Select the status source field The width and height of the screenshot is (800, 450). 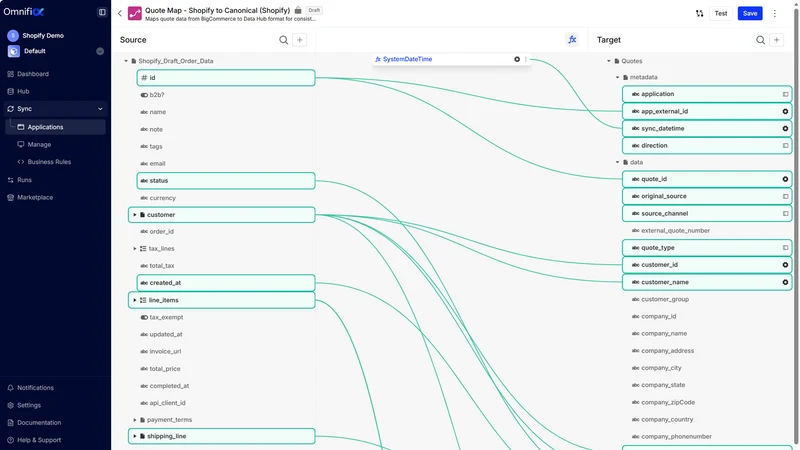(226, 181)
